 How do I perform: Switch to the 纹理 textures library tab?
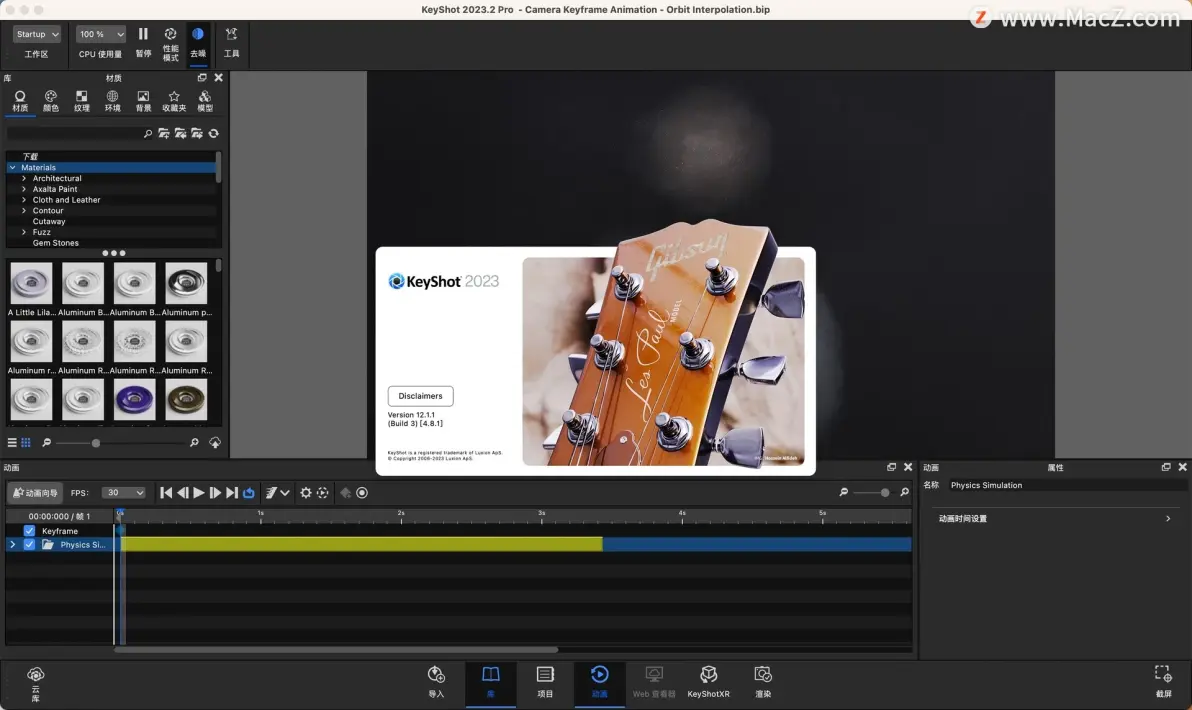click(x=81, y=101)
